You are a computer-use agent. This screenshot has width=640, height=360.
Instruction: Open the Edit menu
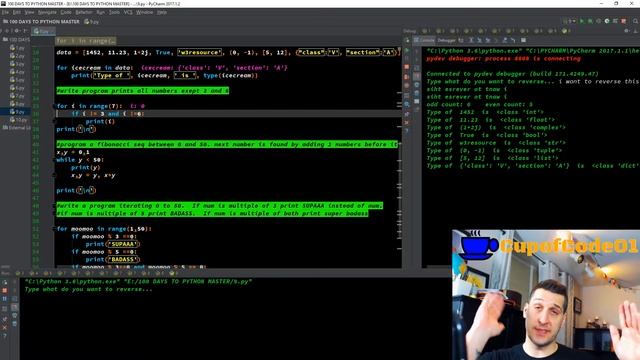(16, 12)
